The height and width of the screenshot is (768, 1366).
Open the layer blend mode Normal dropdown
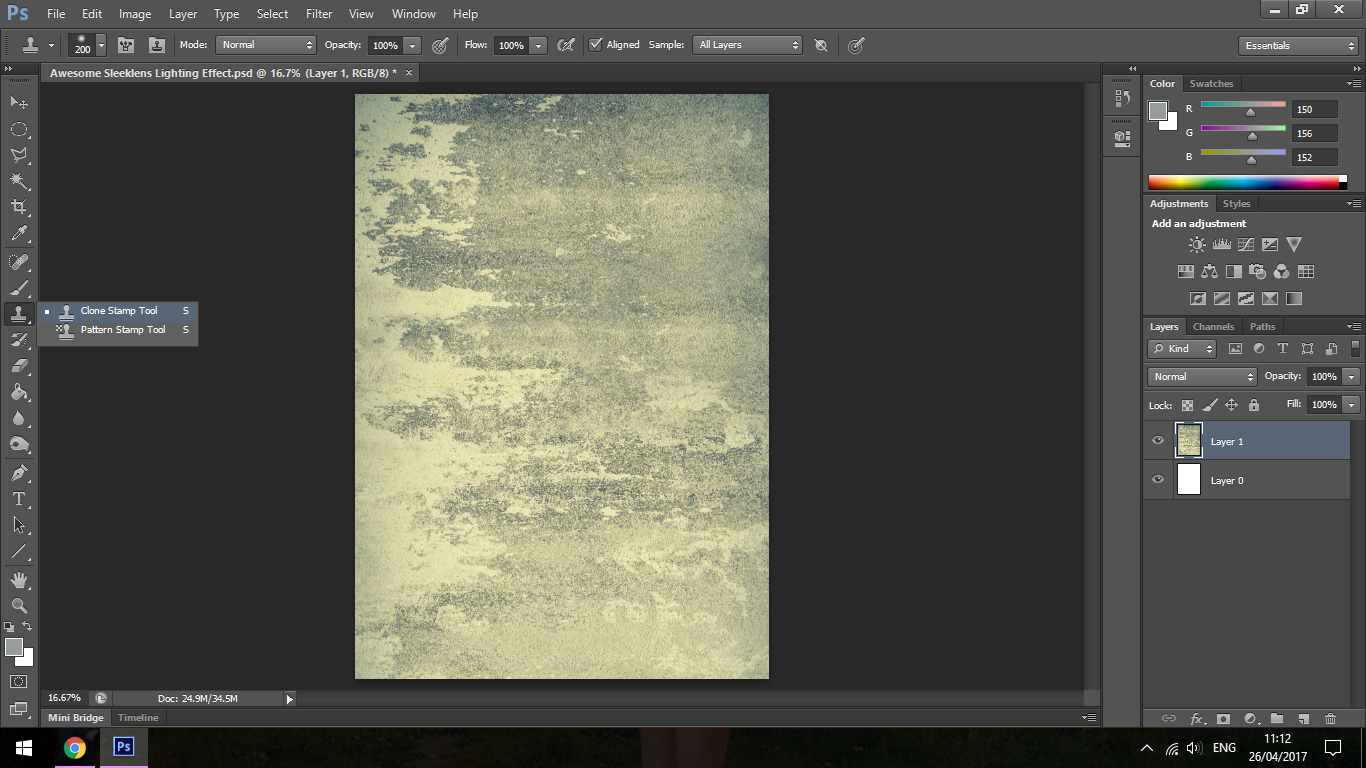[x=1202, y=376]
